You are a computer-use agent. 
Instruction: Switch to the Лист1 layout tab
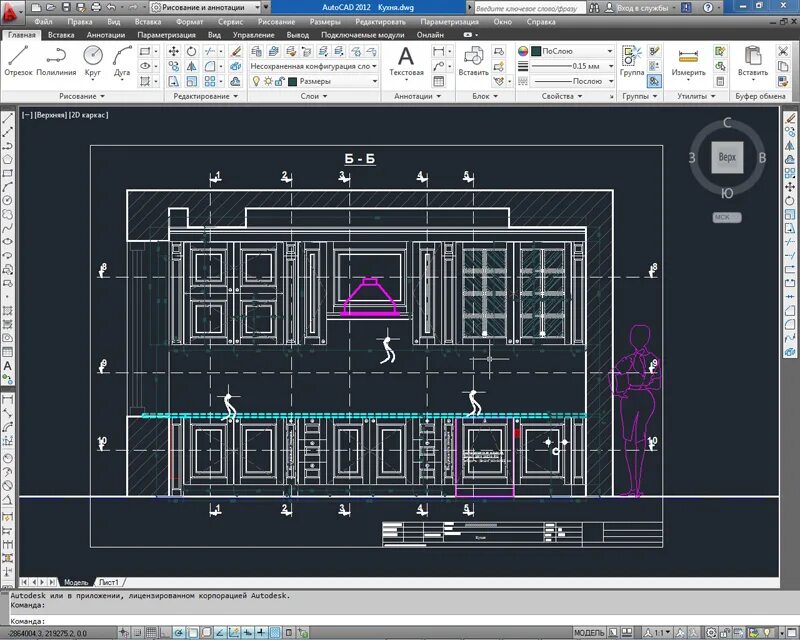point(109,582)
